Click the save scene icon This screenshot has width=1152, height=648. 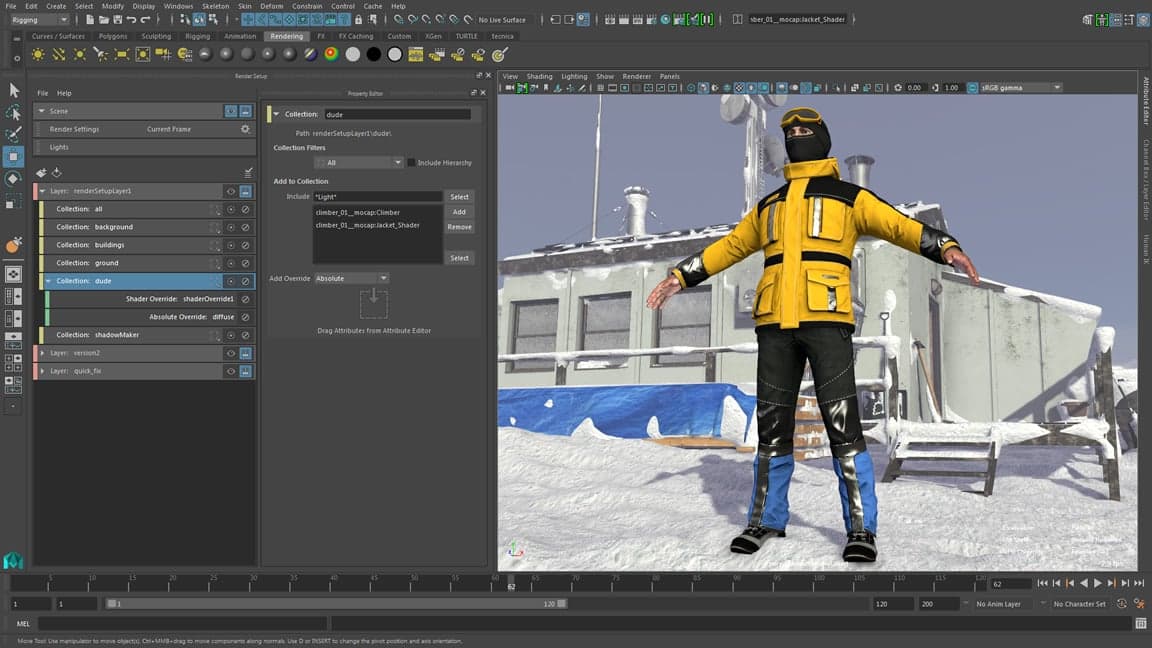point(118,20)
